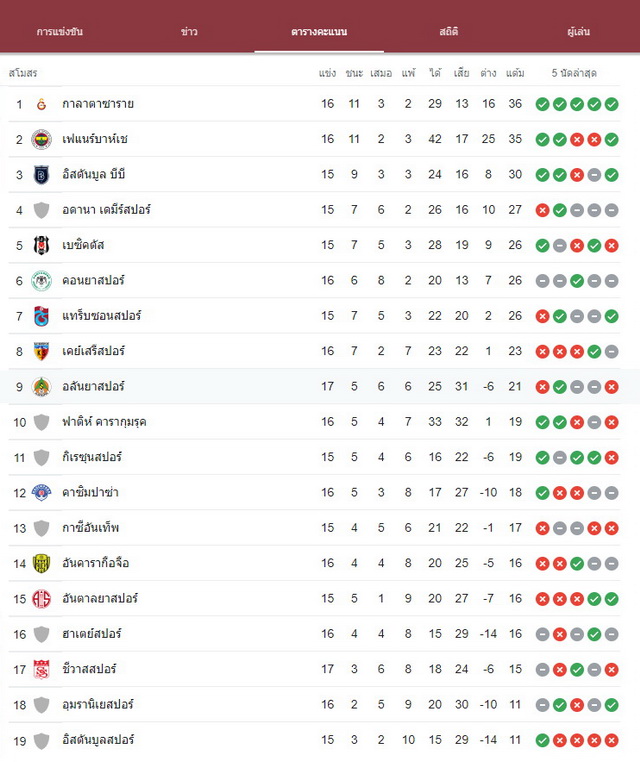Open the สถิติ tab

449,32
